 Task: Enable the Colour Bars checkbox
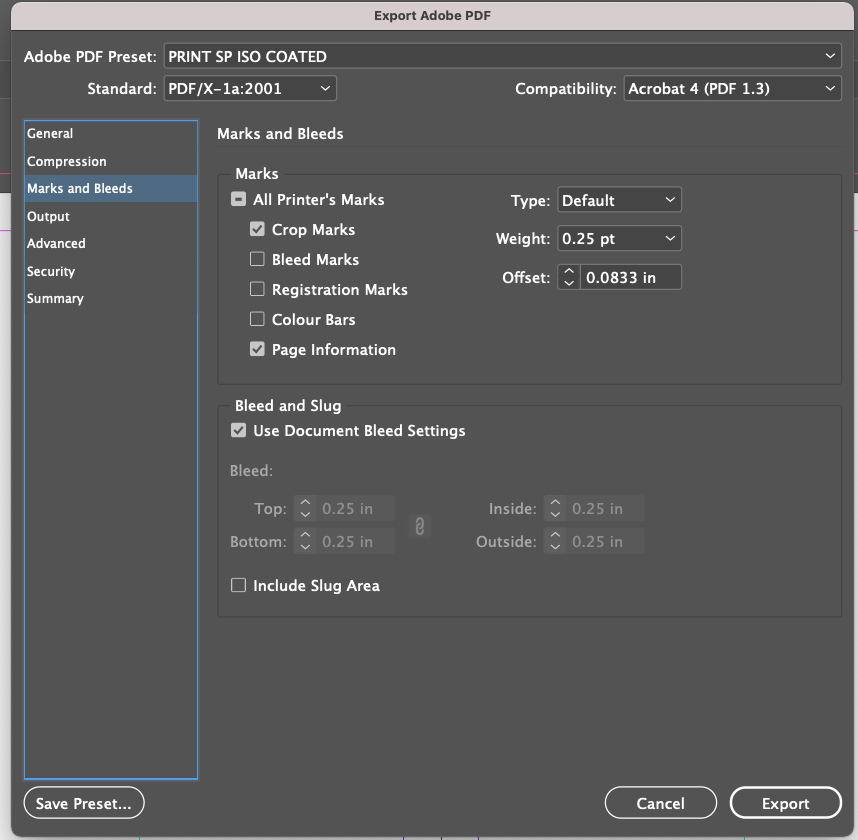(x=257, y=320)
